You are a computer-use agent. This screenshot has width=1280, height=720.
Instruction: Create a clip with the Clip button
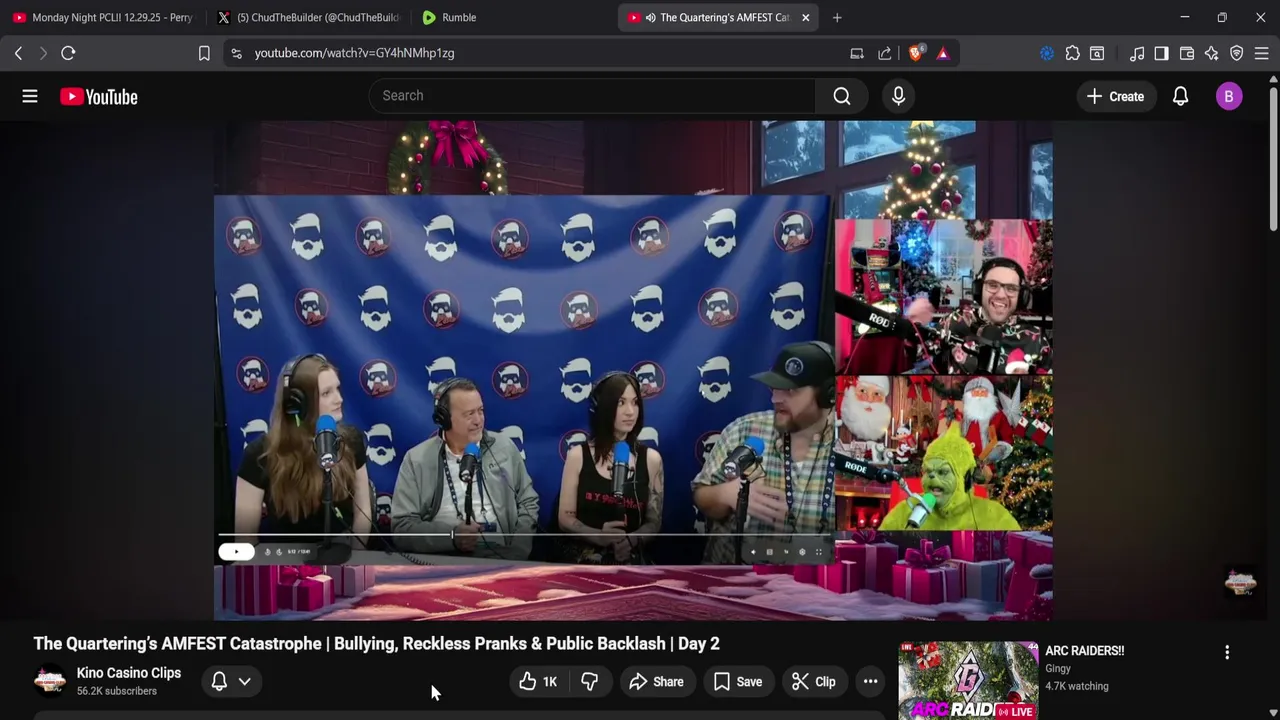click(814, 682)
